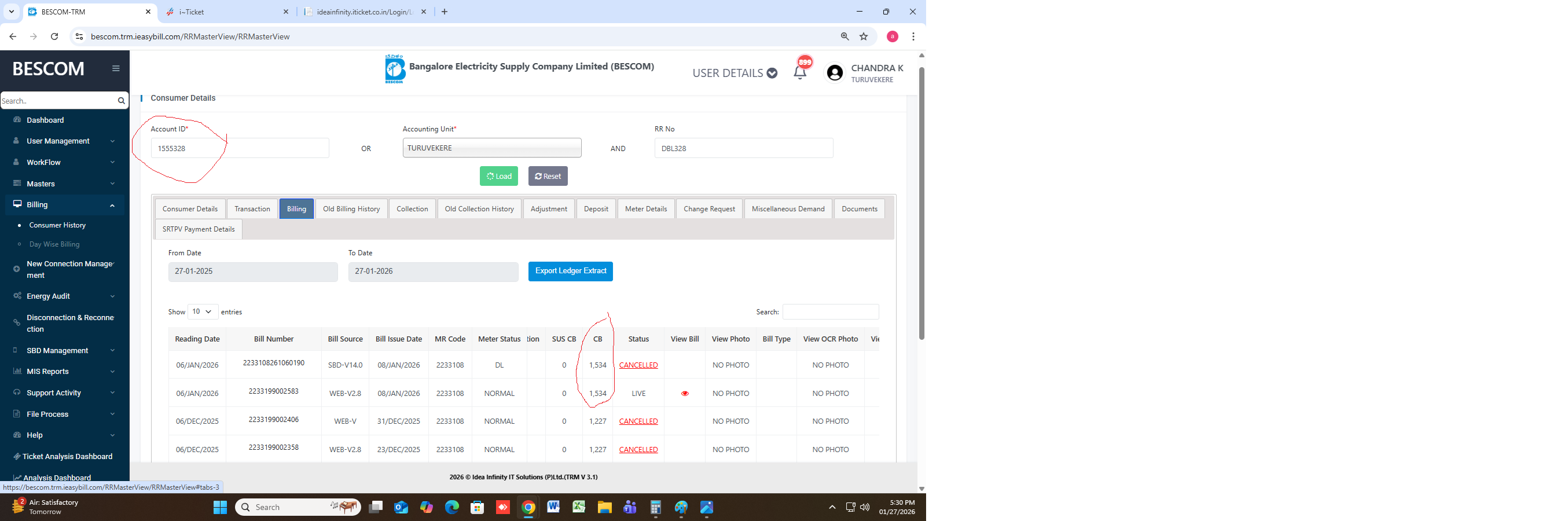Image resolution: width=1568 pixels, height=521 pixels.
Task: Click the user profile avatar icon
Action: point(835,73)
